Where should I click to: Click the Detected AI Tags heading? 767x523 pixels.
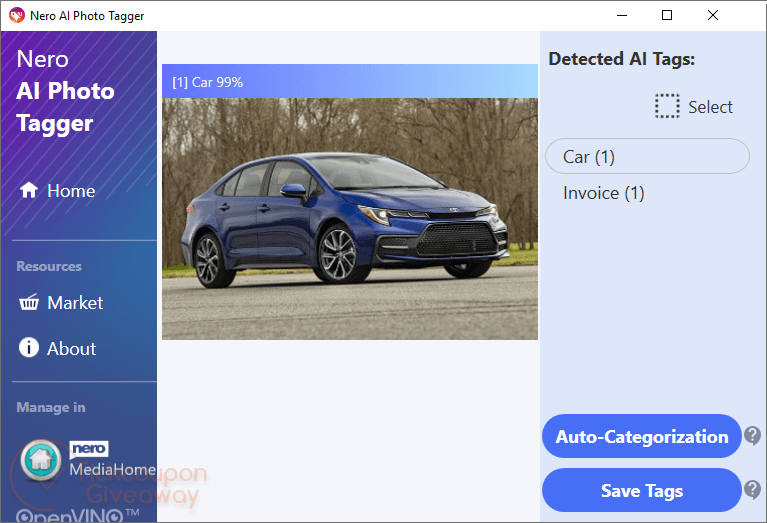point(621,59)
